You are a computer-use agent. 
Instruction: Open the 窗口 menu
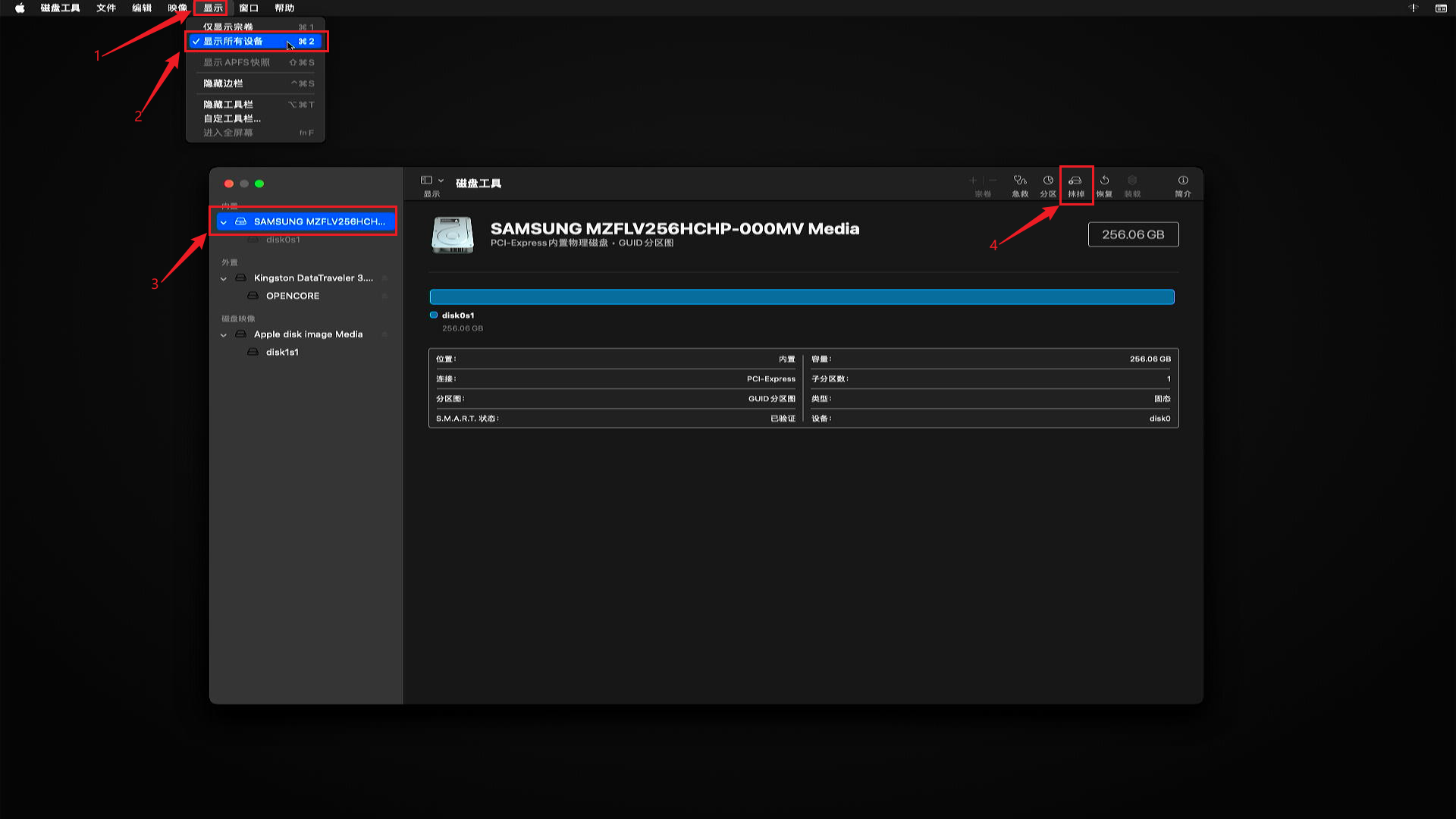click(x=249, y=8)
